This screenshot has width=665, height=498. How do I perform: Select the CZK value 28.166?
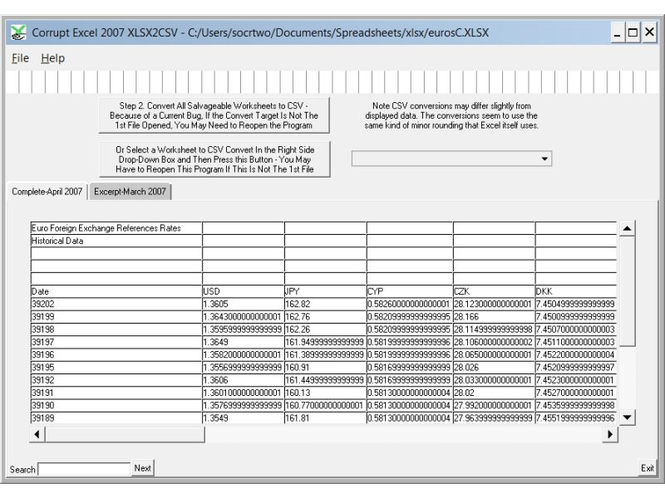pos(494,317)
